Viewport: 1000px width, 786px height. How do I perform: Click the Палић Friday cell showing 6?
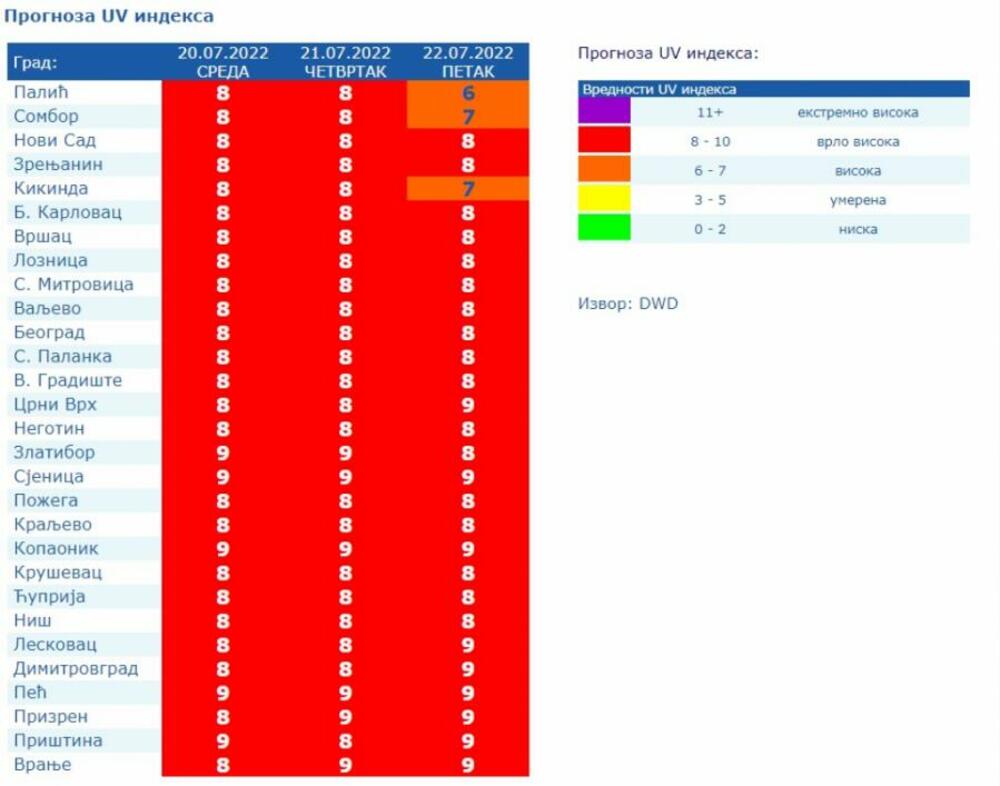pos(468,92)
